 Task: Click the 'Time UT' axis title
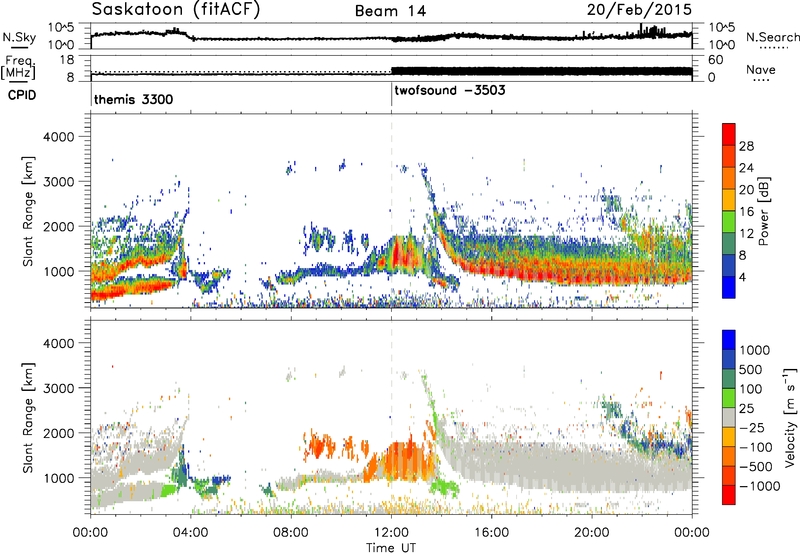[x=391, y=548]
